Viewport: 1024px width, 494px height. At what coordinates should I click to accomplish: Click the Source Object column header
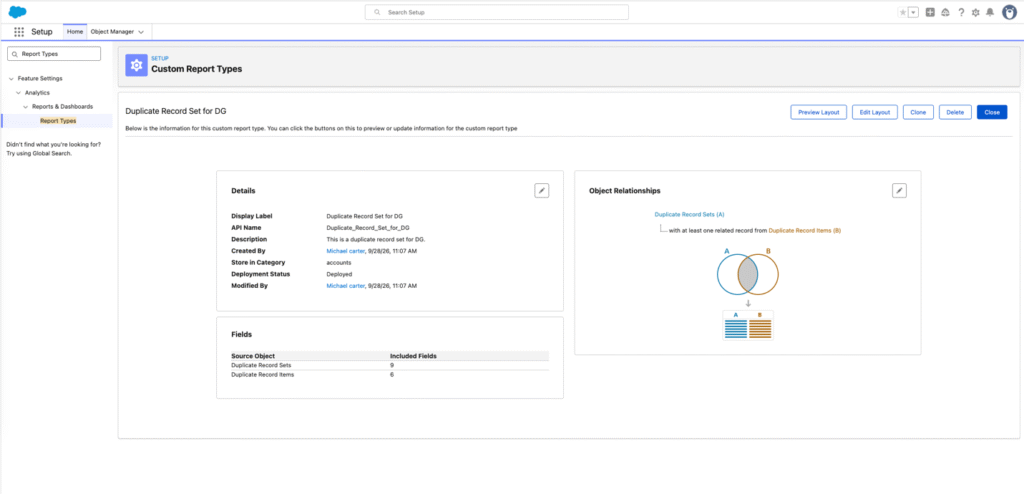[253, 356]
